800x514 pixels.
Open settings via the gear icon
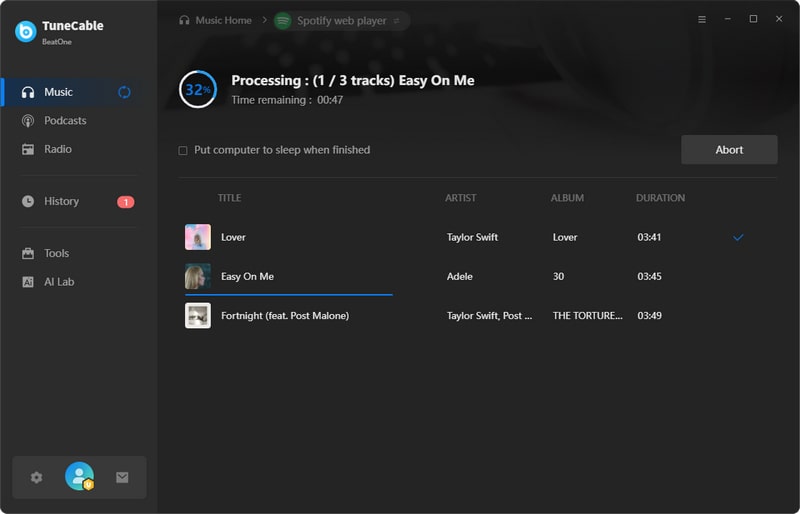click(x=36, y=477)
